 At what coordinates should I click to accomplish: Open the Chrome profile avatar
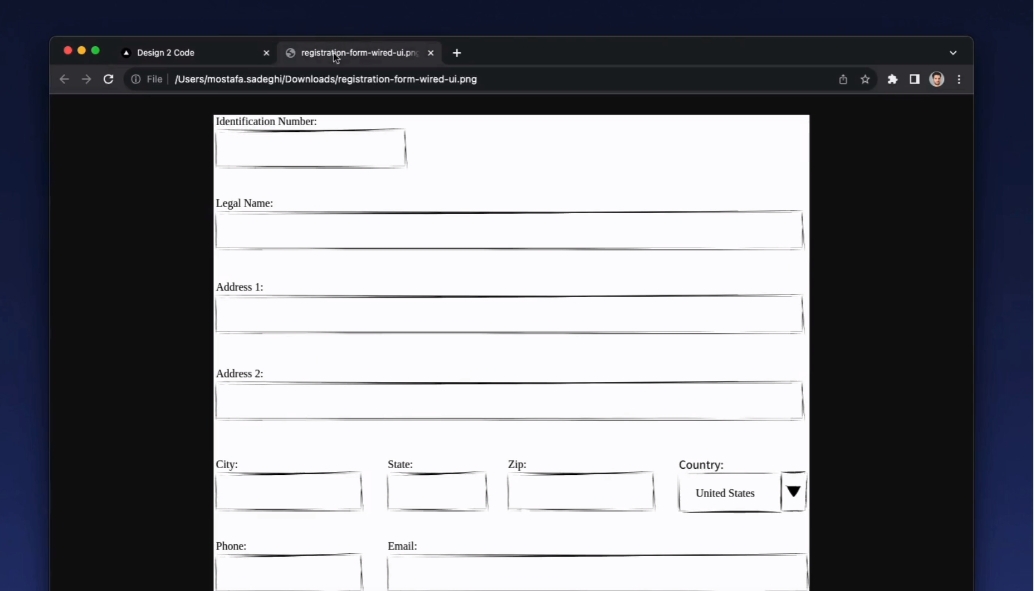937,79
